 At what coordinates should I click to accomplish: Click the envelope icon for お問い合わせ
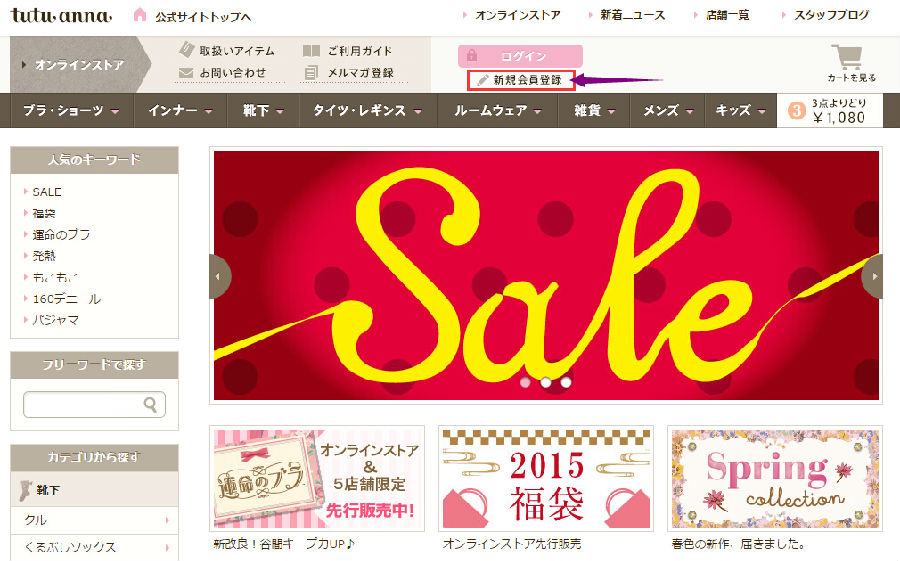tap(185, 73)
